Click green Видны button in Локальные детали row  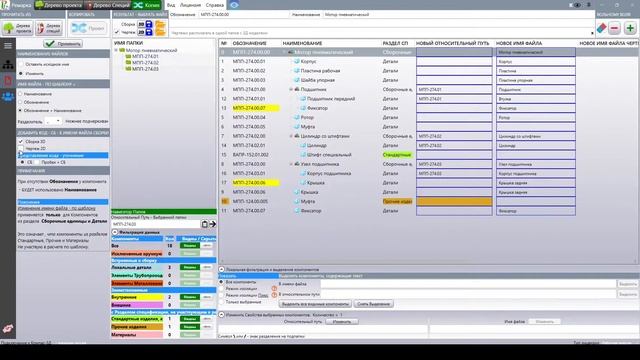(189, 267)
